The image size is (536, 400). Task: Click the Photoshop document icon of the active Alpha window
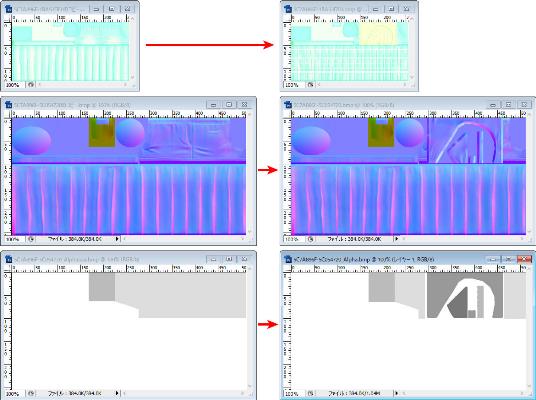click(288, 259)
